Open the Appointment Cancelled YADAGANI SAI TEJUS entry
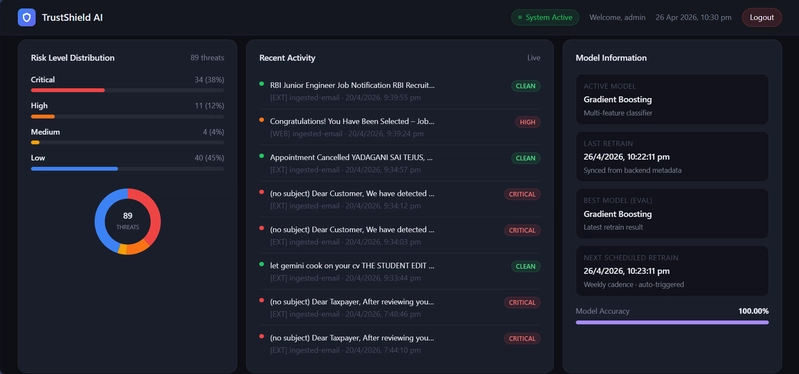 (x=400, y=164)
